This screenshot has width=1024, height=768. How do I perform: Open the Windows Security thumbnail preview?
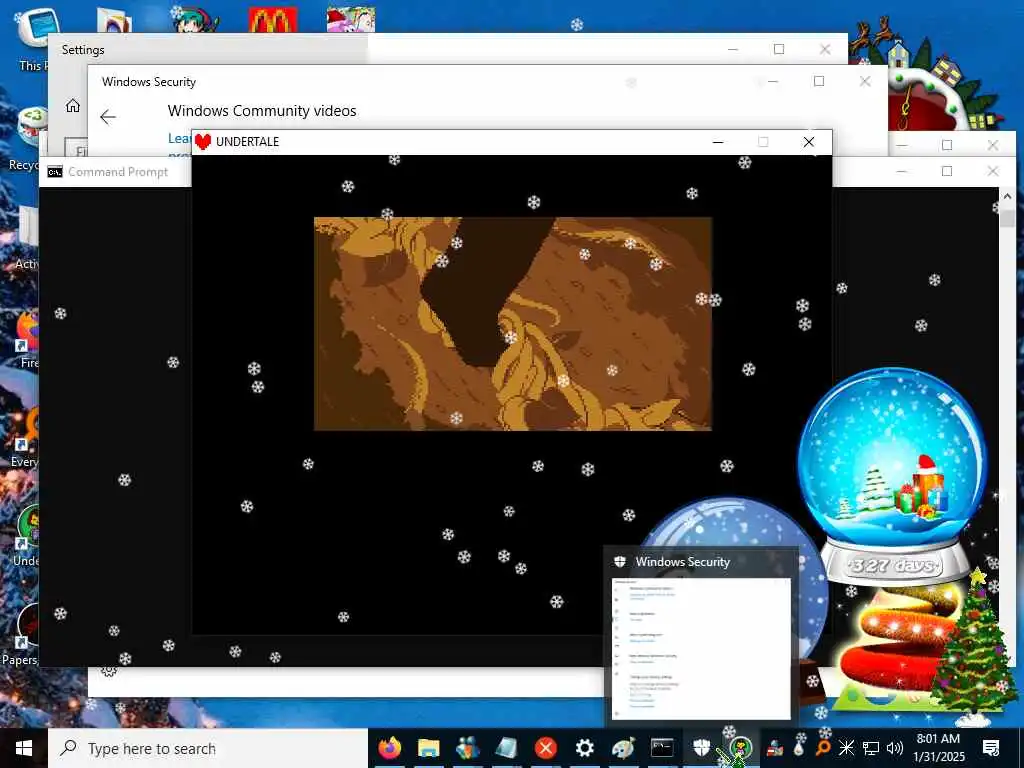[x=701, y=648]
